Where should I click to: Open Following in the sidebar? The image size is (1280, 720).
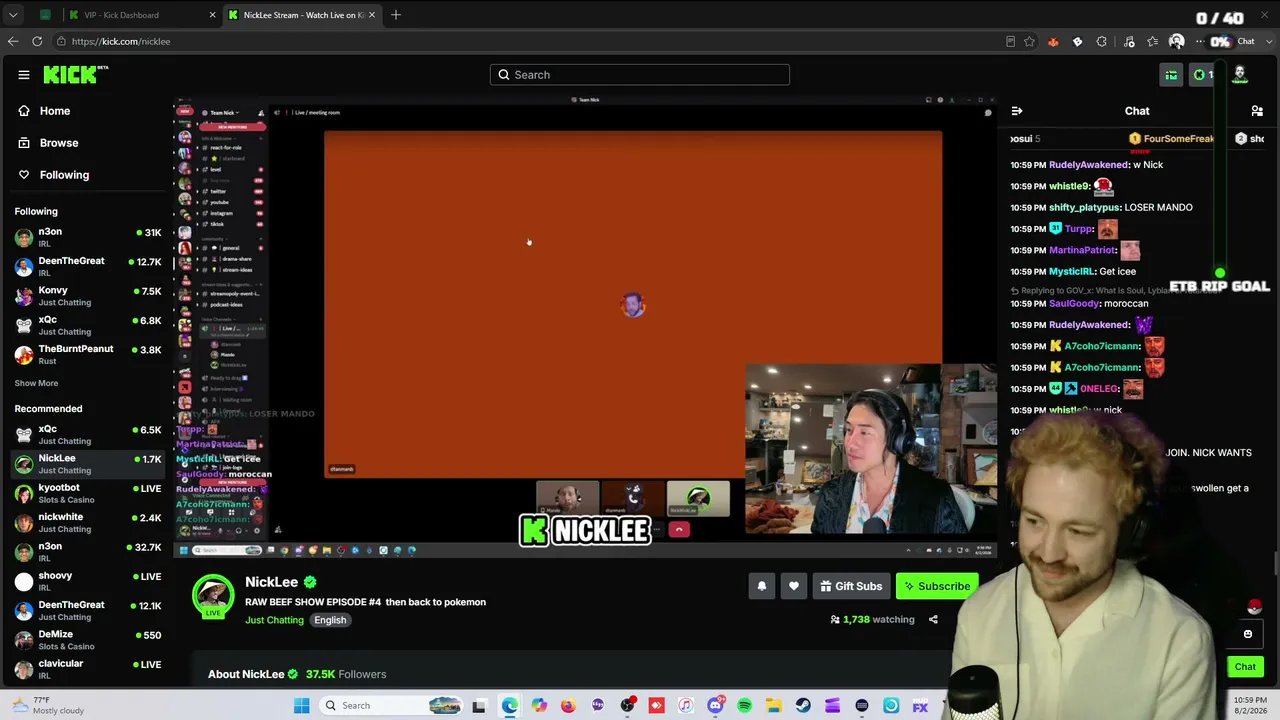click(64, 175)
